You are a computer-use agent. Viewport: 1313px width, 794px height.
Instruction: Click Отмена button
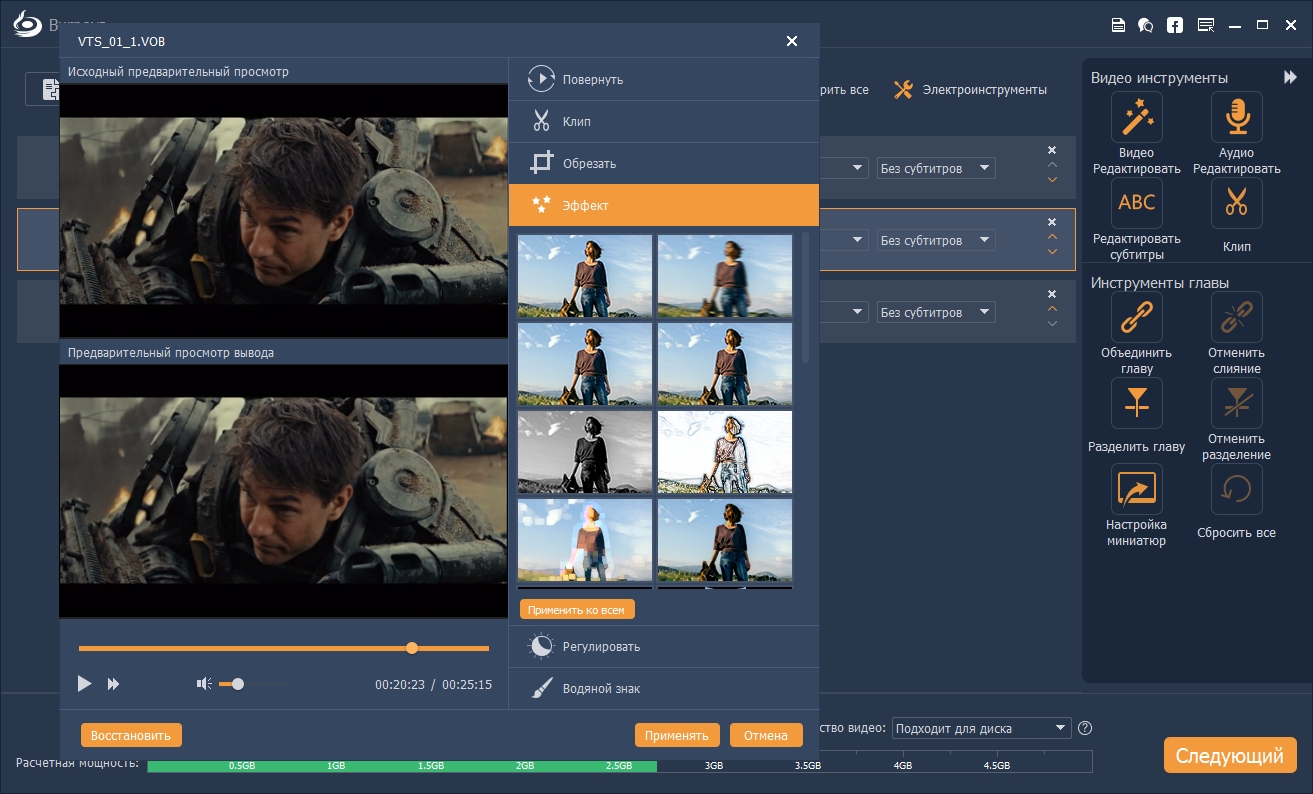[766, 735]
